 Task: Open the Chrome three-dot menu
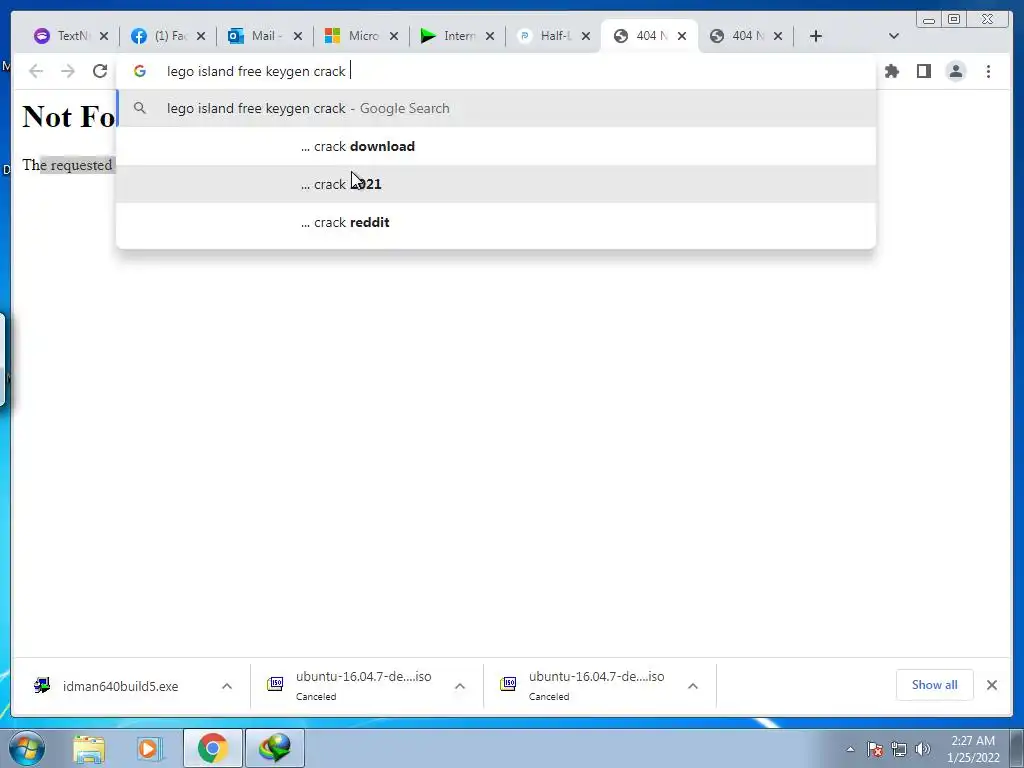point(988,71)
